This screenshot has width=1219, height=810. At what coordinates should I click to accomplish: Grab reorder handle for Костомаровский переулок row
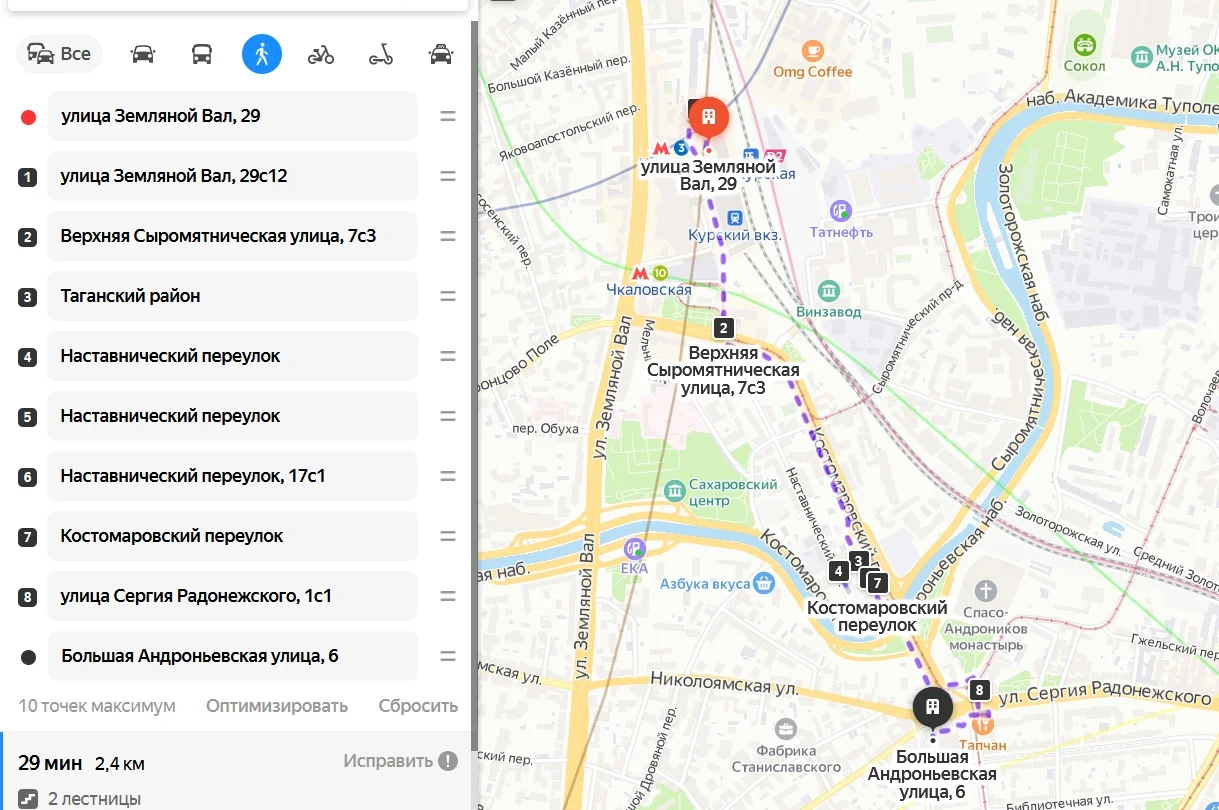448,536
